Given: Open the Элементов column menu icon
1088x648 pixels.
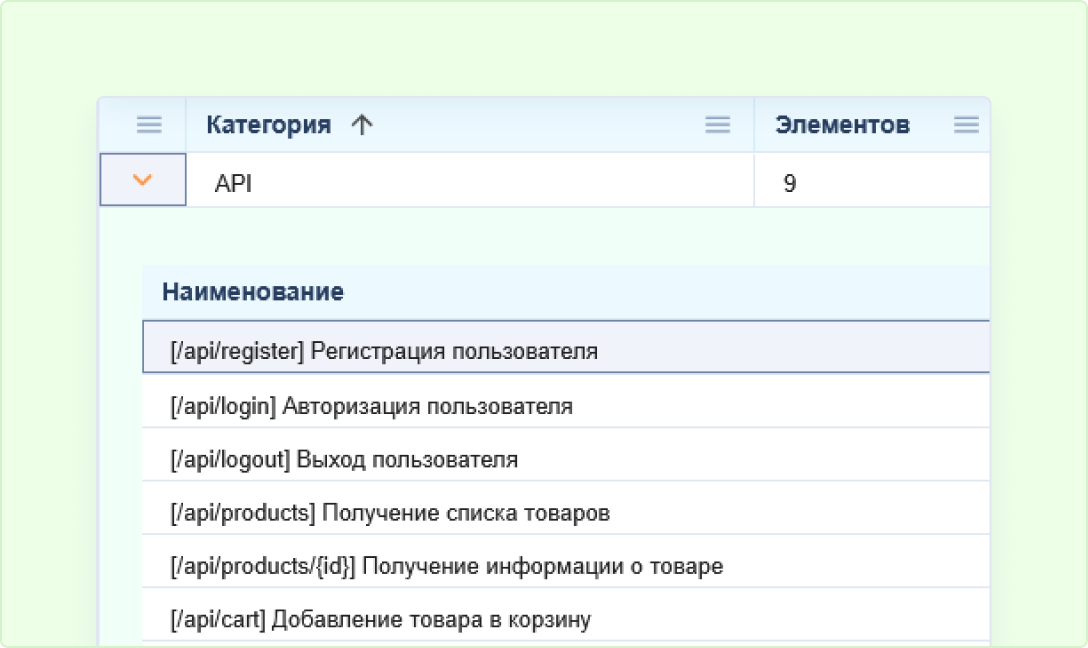Looking at the screenshot, I should [965, 125].
